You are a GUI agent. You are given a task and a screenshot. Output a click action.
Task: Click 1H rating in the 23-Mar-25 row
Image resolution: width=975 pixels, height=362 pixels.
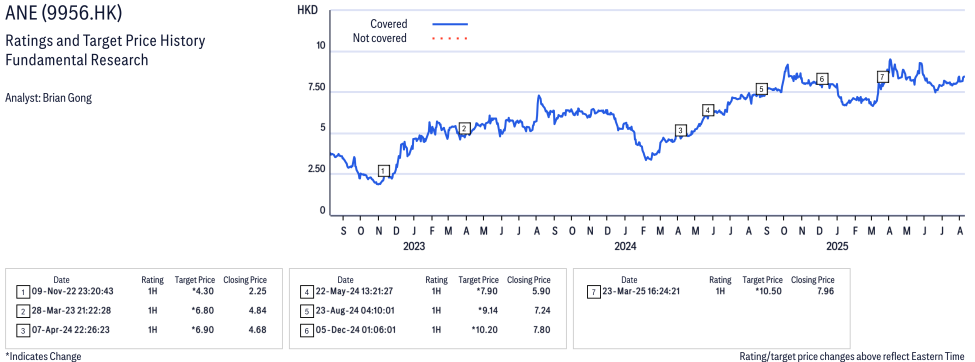[x=721, y=291]
